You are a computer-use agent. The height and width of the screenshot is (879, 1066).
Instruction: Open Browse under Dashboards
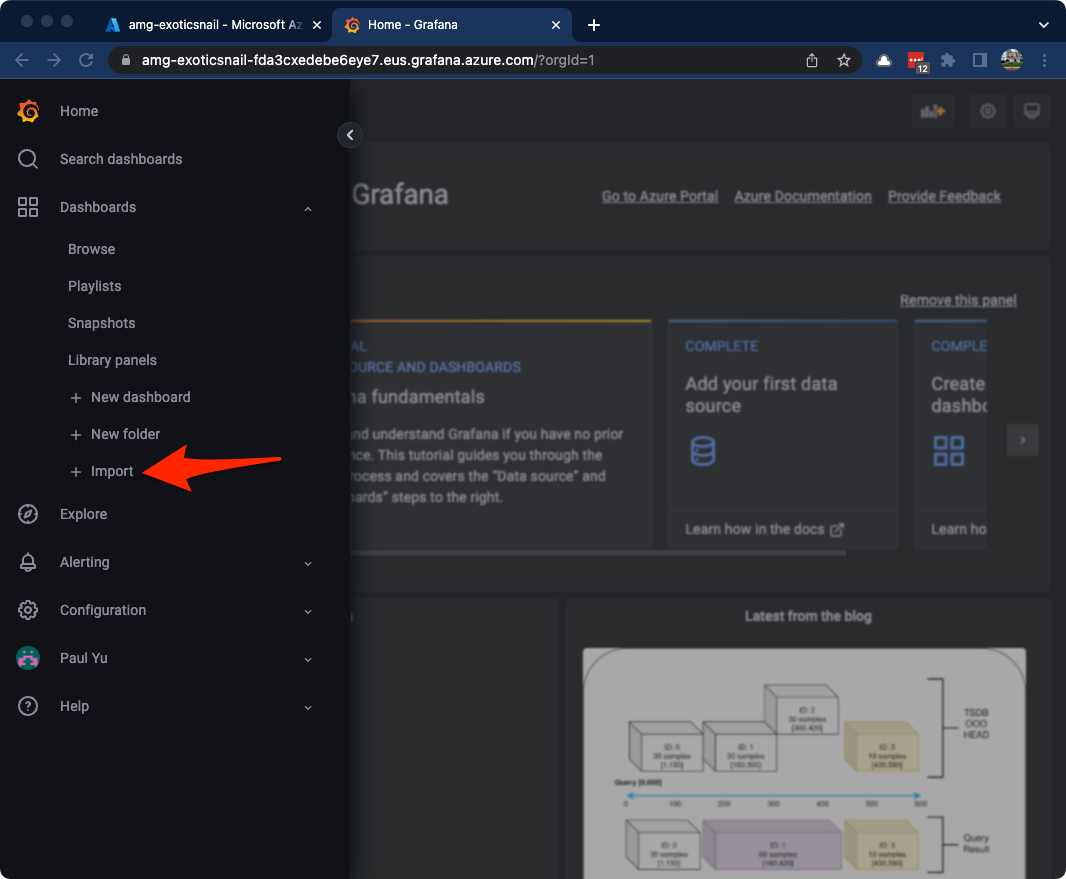pos(91,249)
